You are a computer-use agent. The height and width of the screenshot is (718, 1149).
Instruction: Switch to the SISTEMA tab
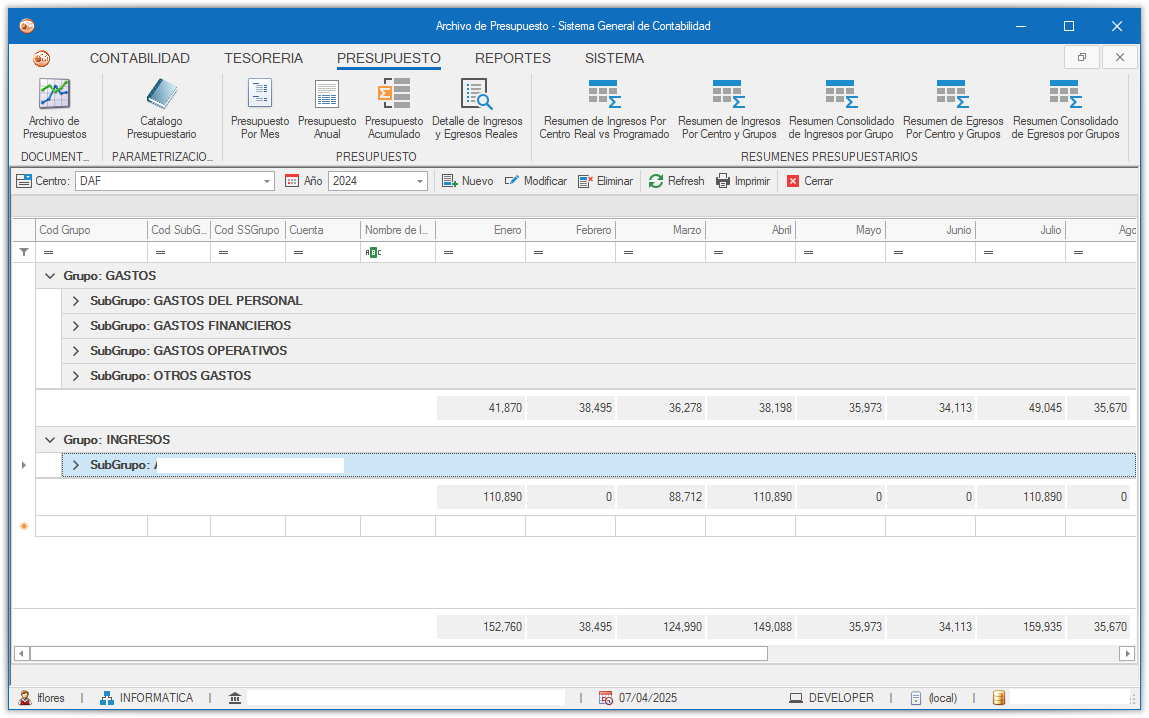pyautogui.click(x=614, y=59)
